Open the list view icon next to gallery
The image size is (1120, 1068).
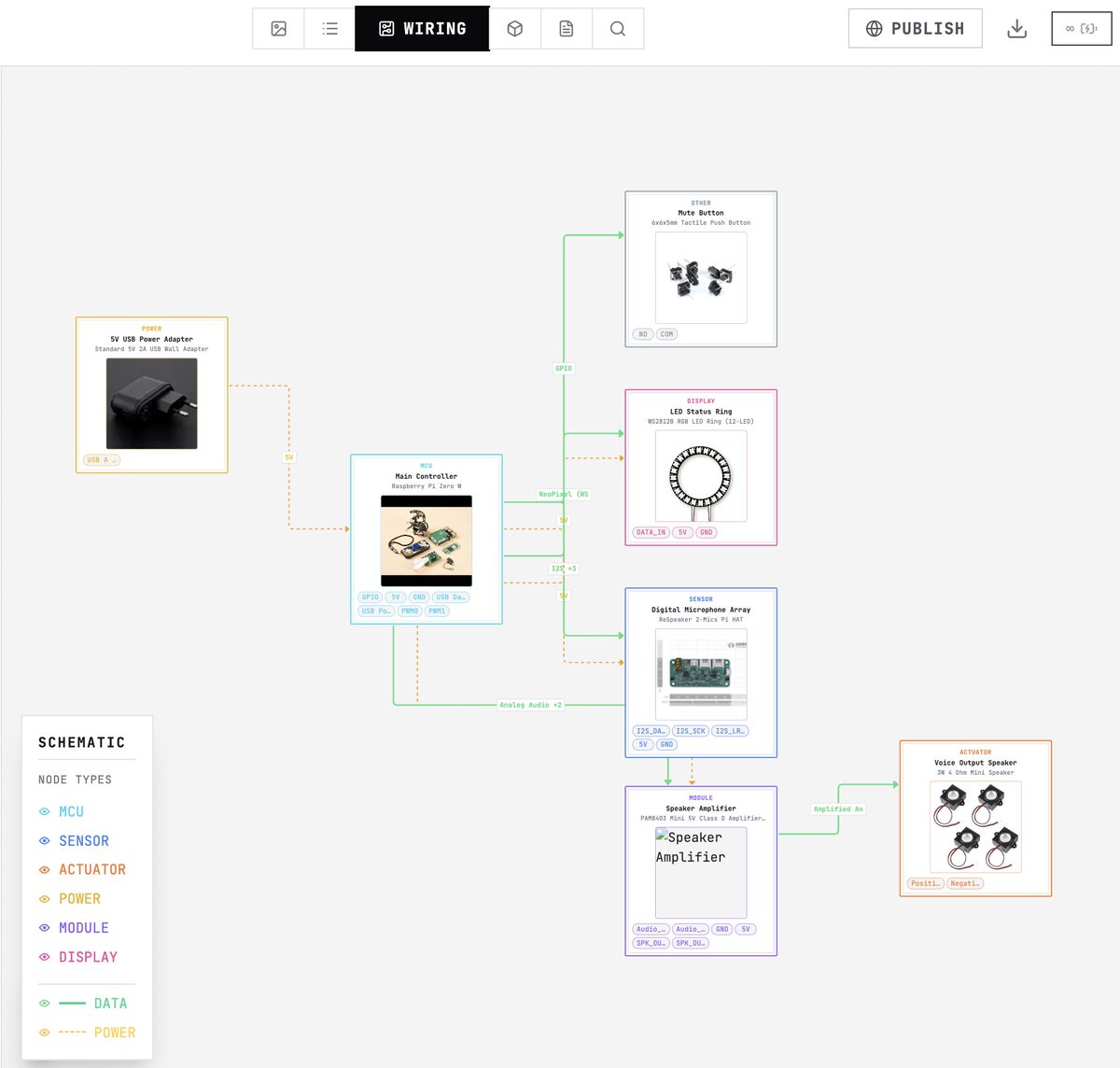[x=329, y=29]
